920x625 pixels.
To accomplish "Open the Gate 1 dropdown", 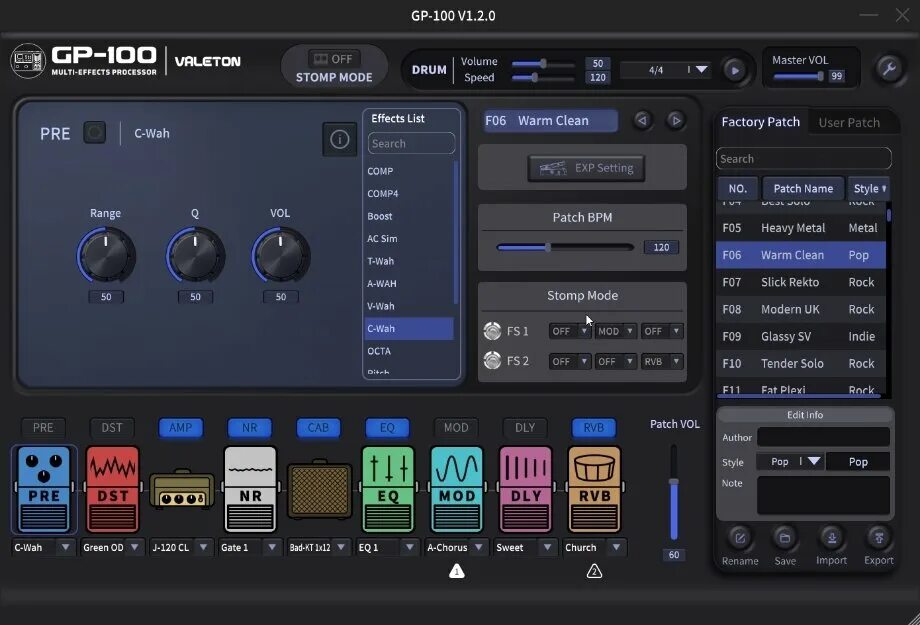I will coord(272,547).
